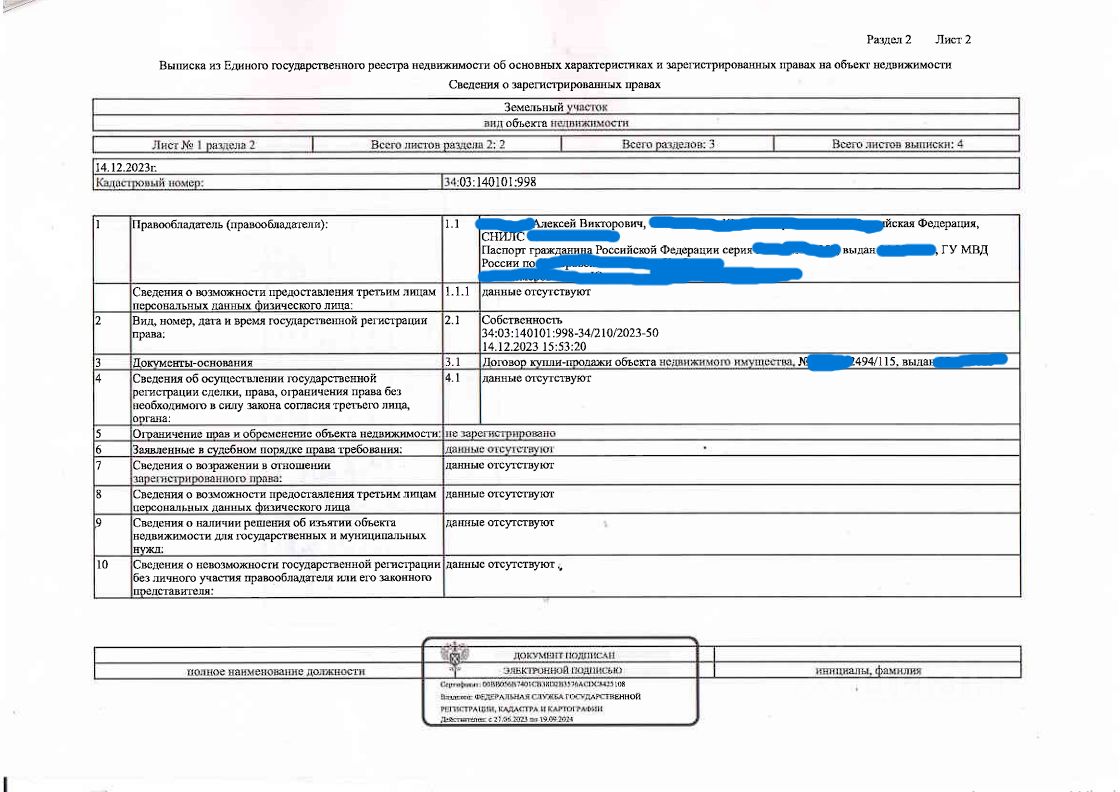
Task: Select the word "Собственность"
Action: tap(522, 320)
